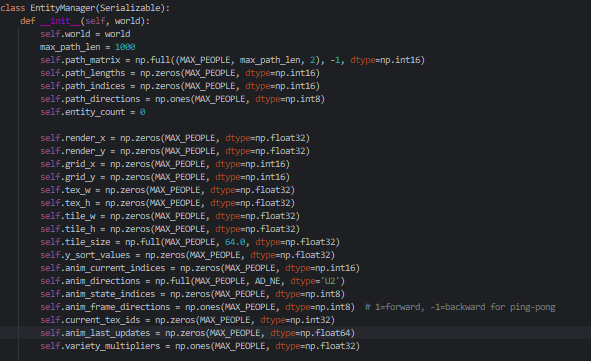
Task: Click the render_y attribute name
Action: click(x=85, y=151)
